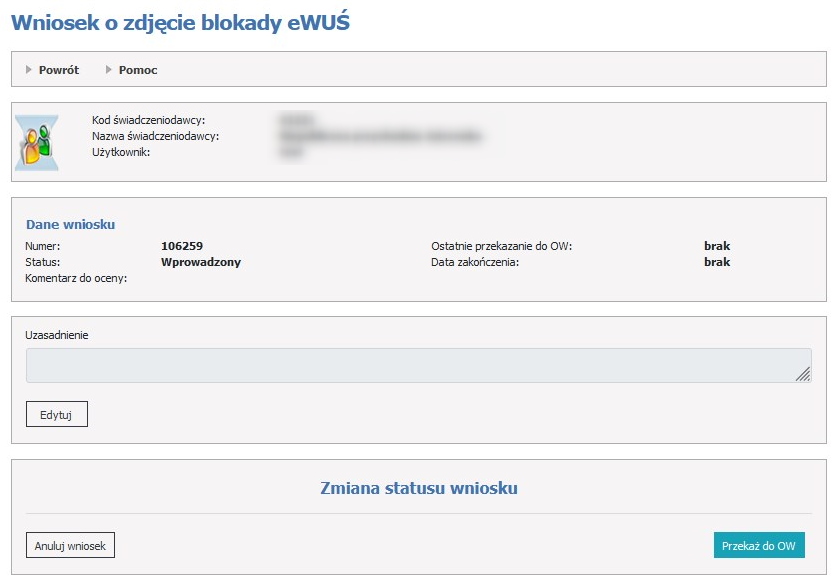Click the Kod świadczeniodawcy label
837x588 pixels.
click(x=148, y=120)
